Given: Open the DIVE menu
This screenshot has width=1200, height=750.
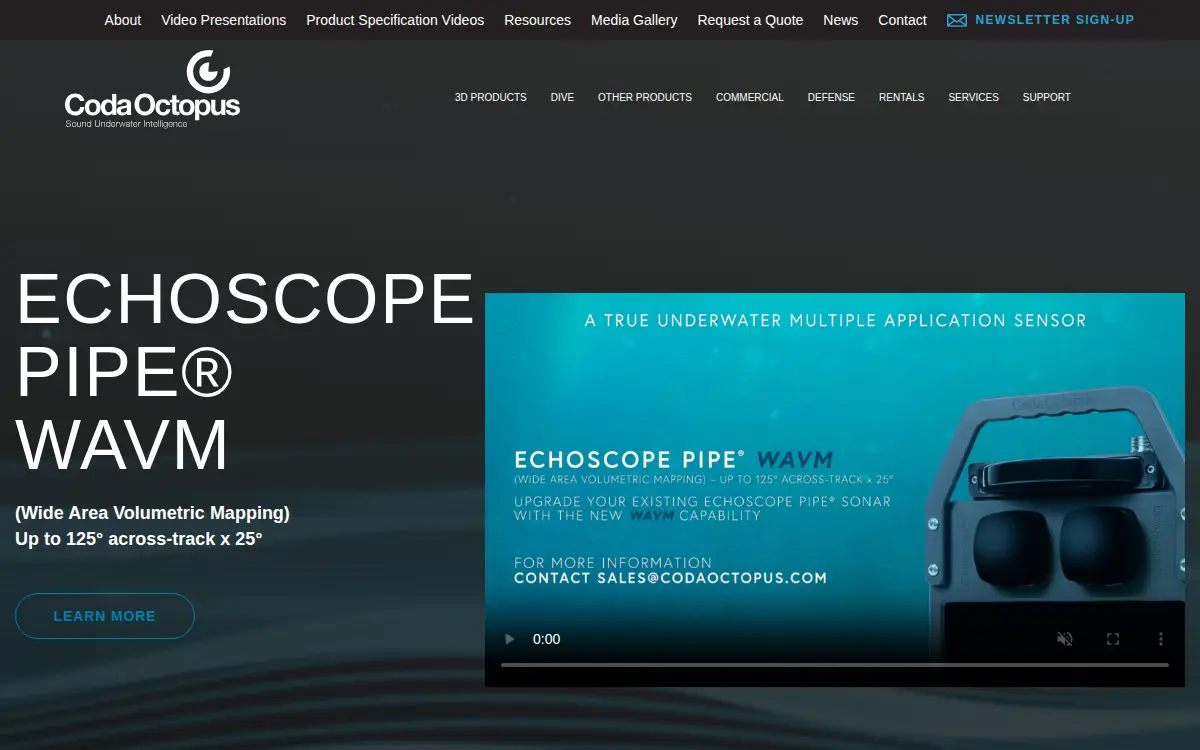Looking at the screenshot, I should (x=562, y=97).
